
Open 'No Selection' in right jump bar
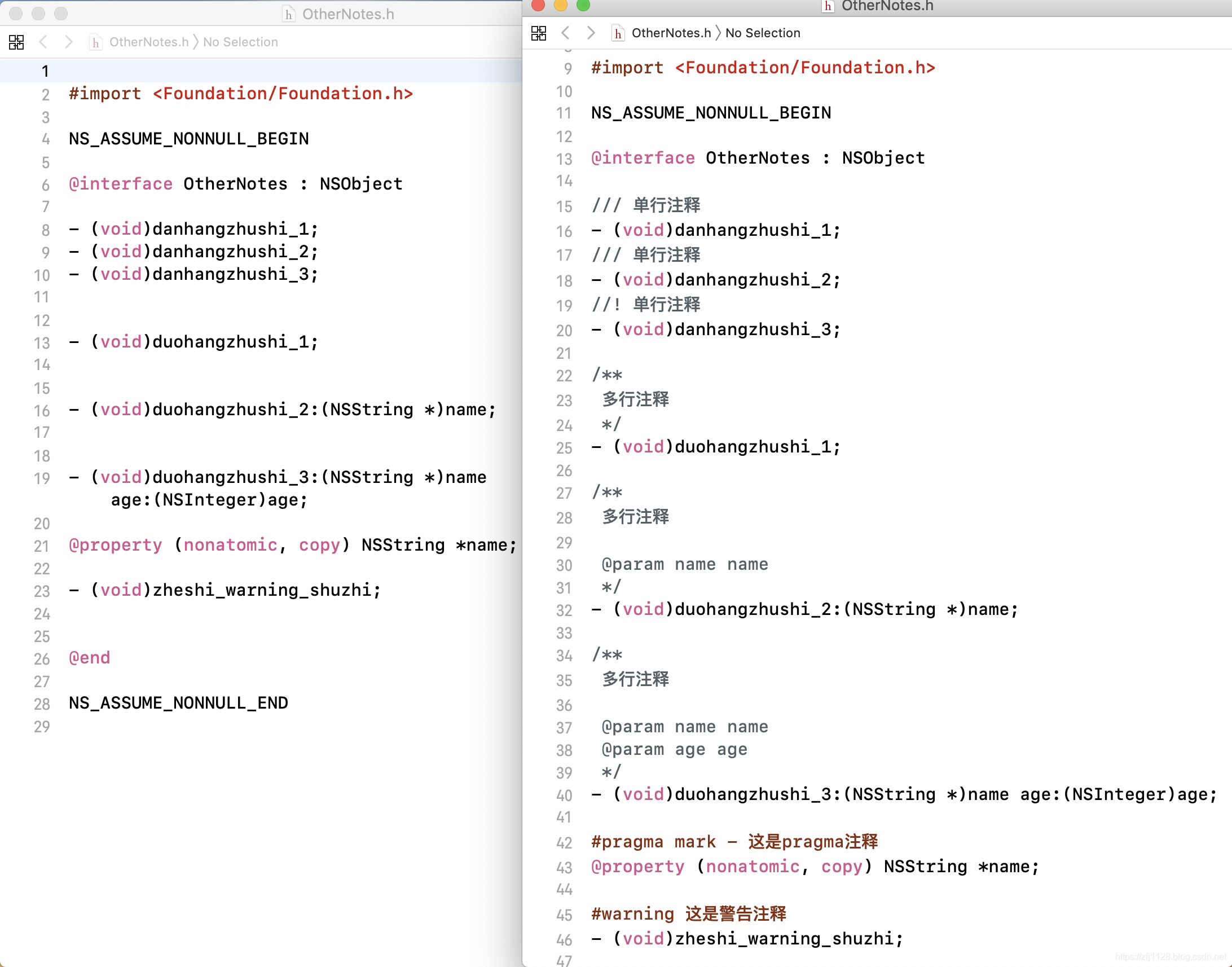(x=763, y=33)
